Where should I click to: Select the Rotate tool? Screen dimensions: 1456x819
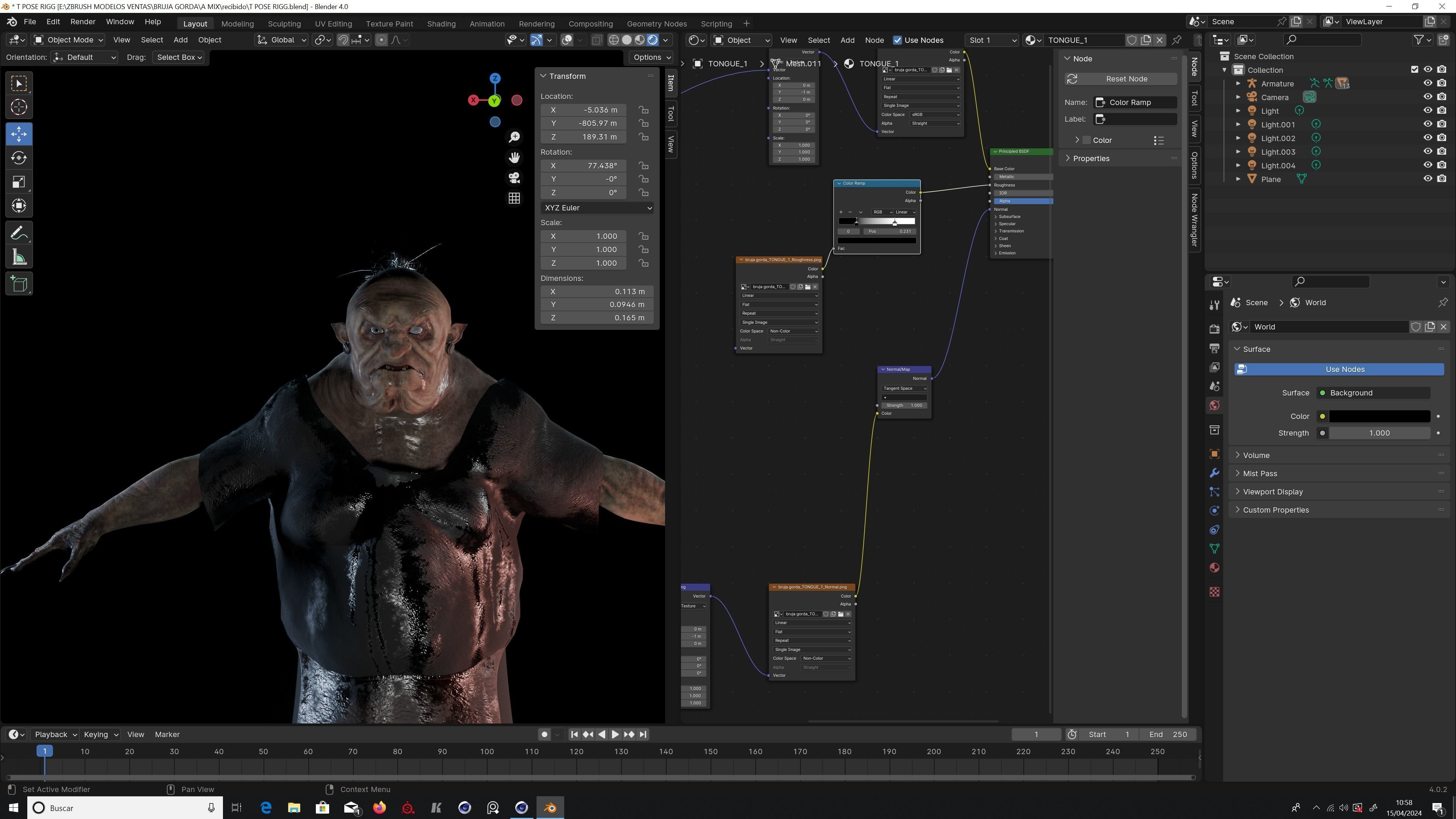click(x=19, y=158)
